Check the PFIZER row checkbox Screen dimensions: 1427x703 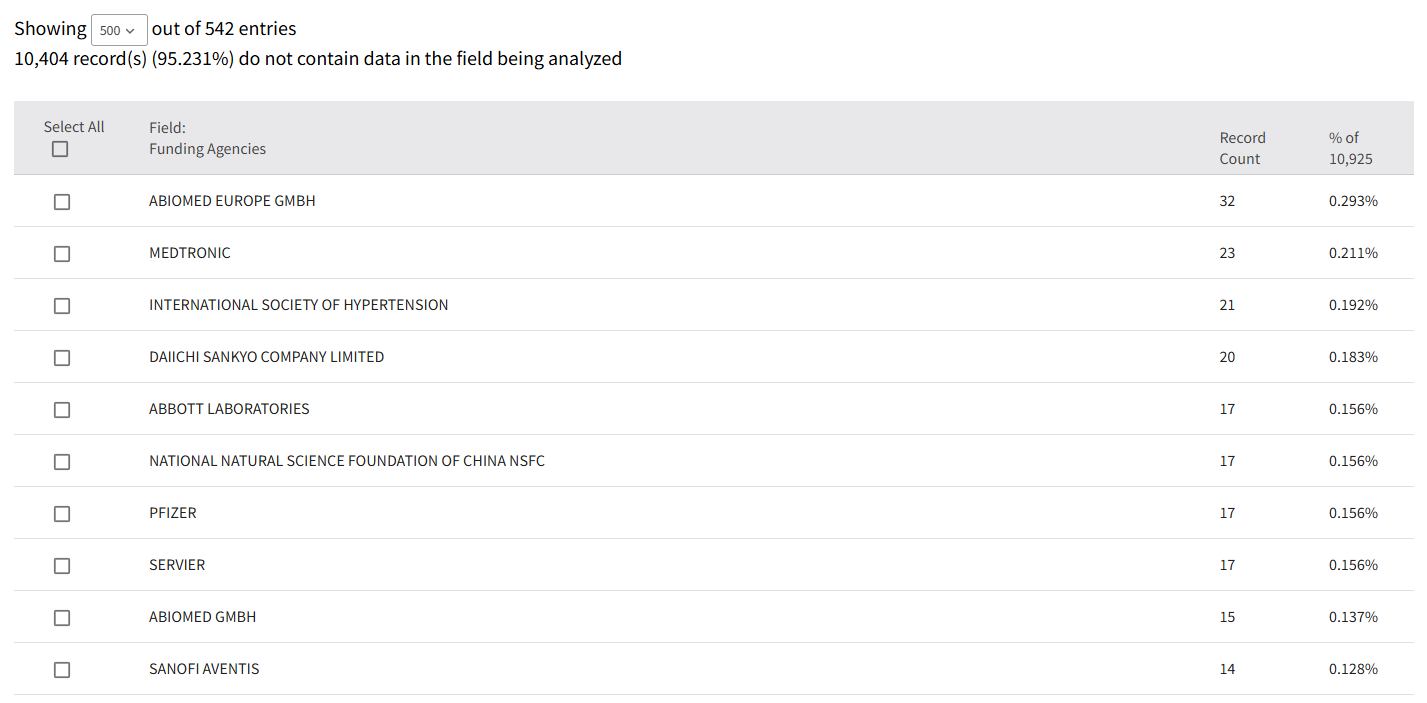click(x=62, y=514)
